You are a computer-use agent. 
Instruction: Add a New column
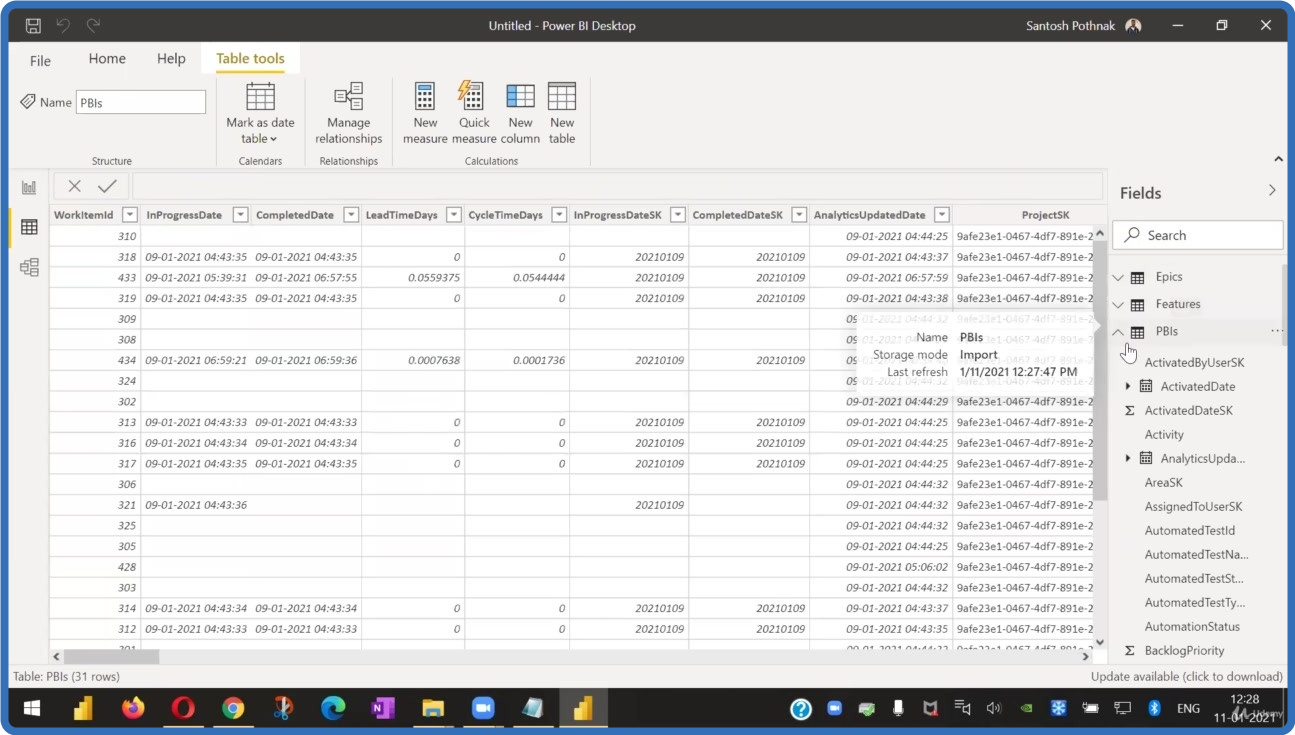pos(520,114)
